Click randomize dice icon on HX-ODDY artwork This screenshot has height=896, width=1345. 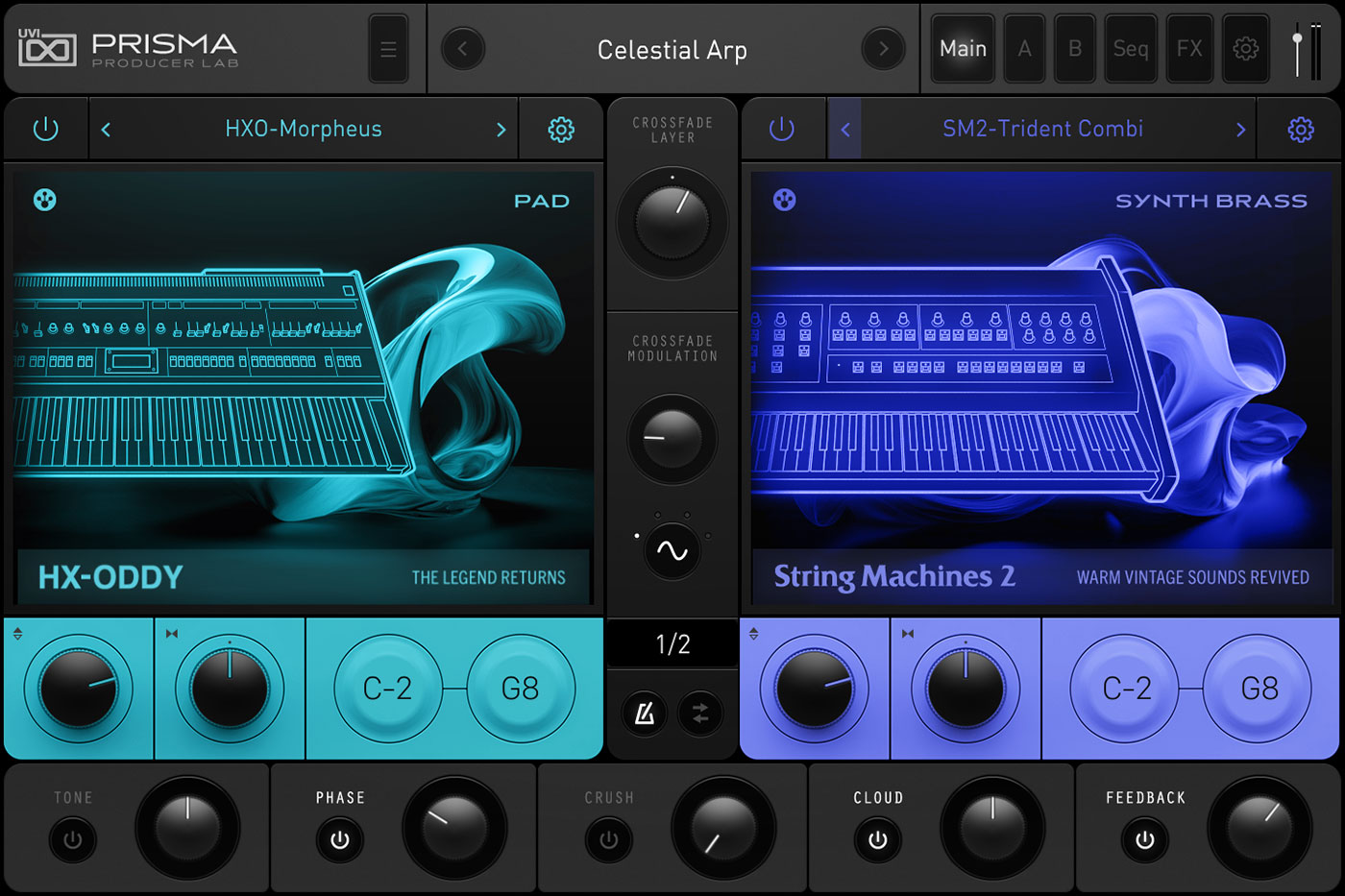point(44,200)
